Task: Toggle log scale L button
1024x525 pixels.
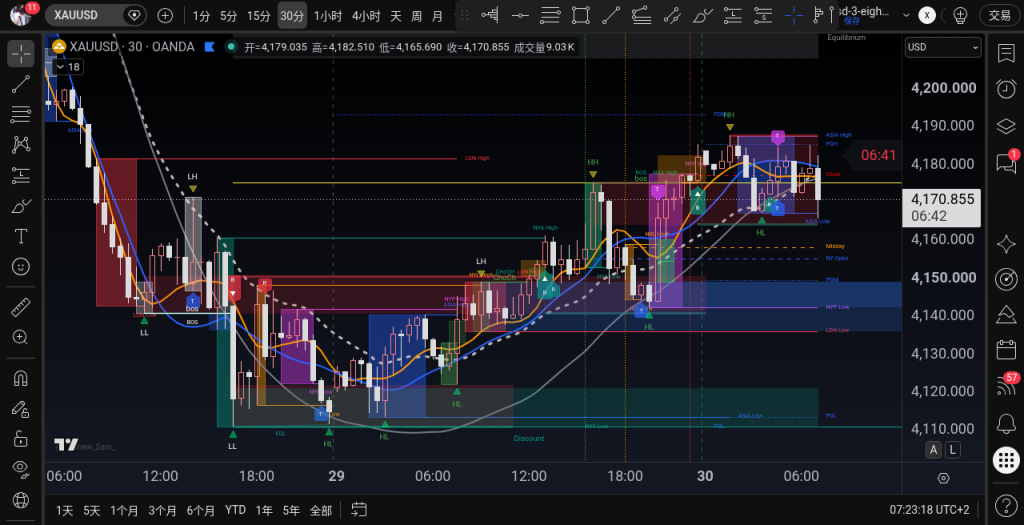Action: [953, 449]
